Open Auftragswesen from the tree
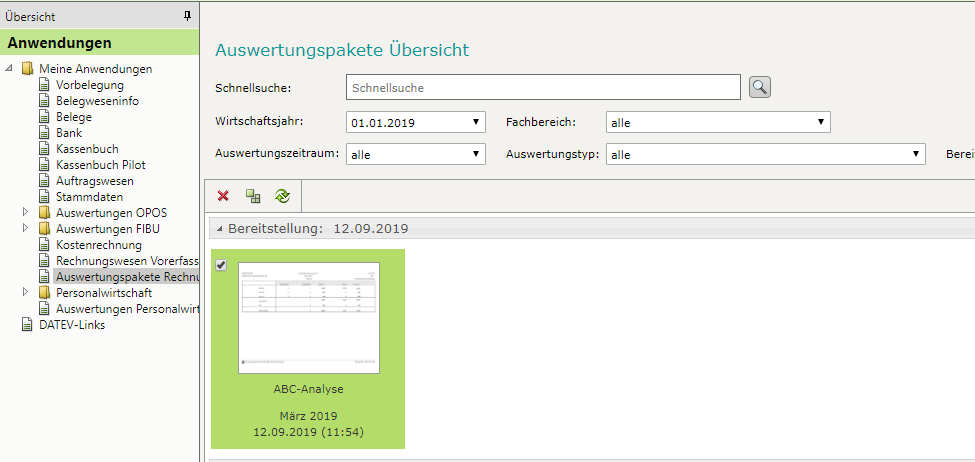975x462 pixels. pyautogui.click(x=95, y=181)
